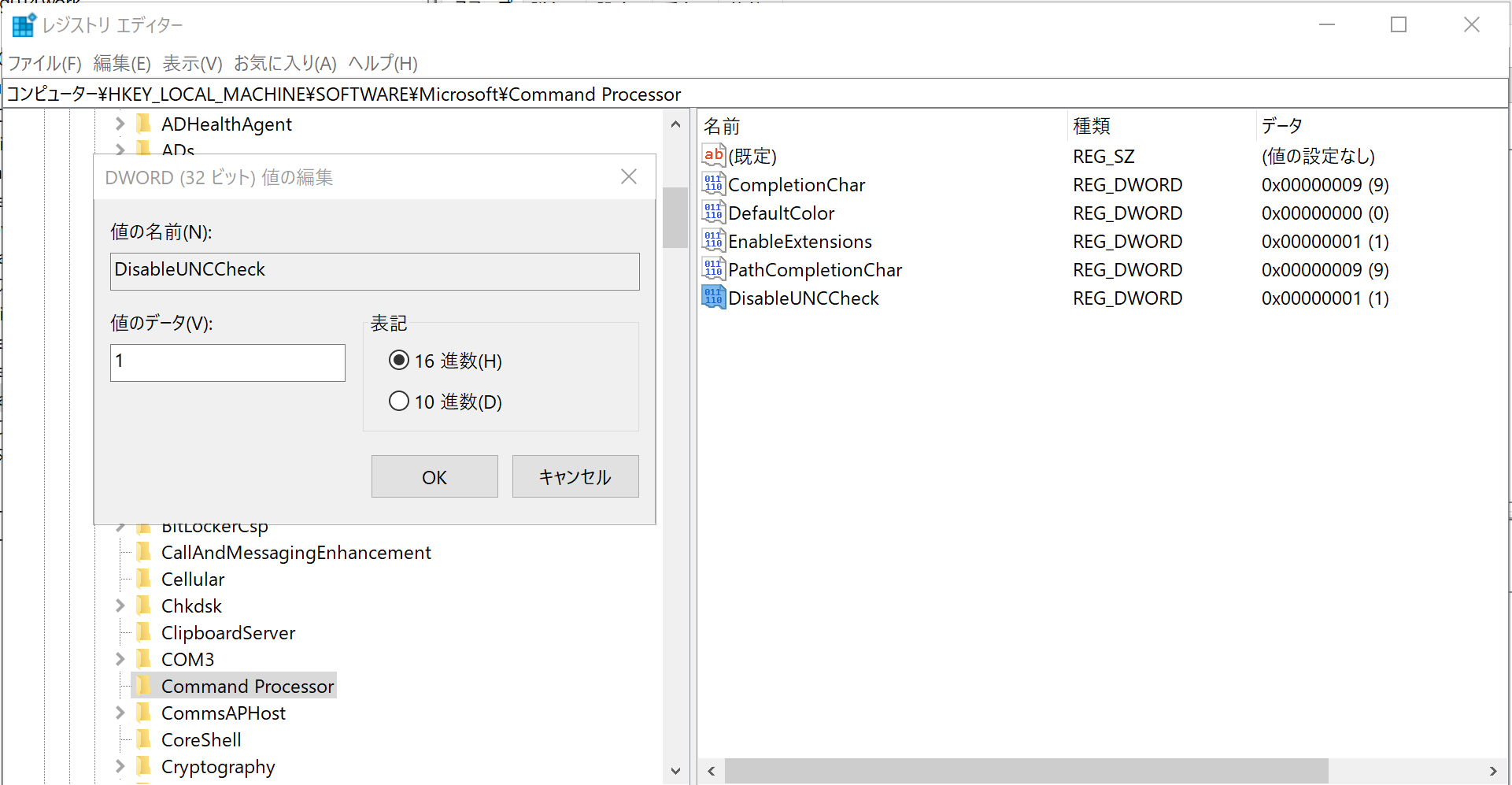This screenshot has height=785, width=1512.
Task: Expand the COM3 tree node
Action: 120,660
